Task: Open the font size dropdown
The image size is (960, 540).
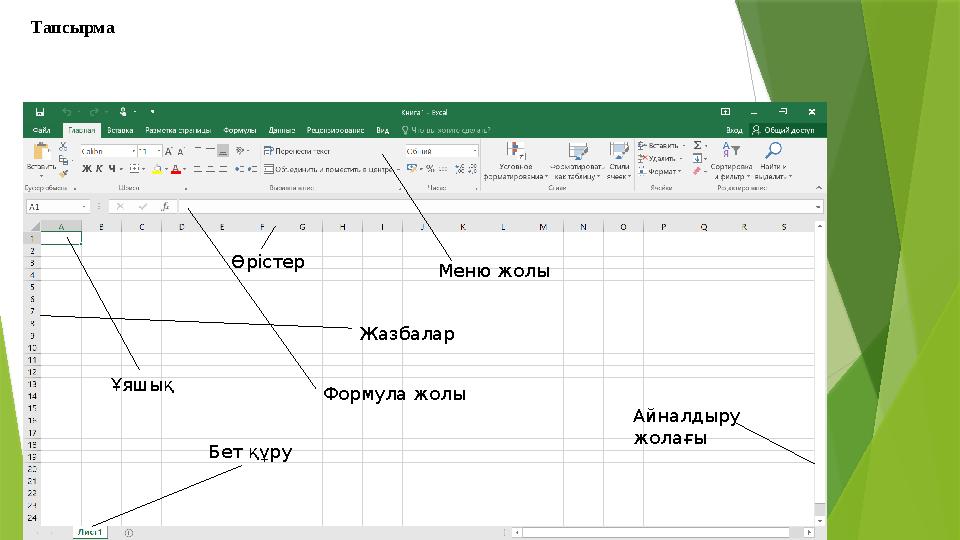Action: pyautogui.click(x=159, y=151)
